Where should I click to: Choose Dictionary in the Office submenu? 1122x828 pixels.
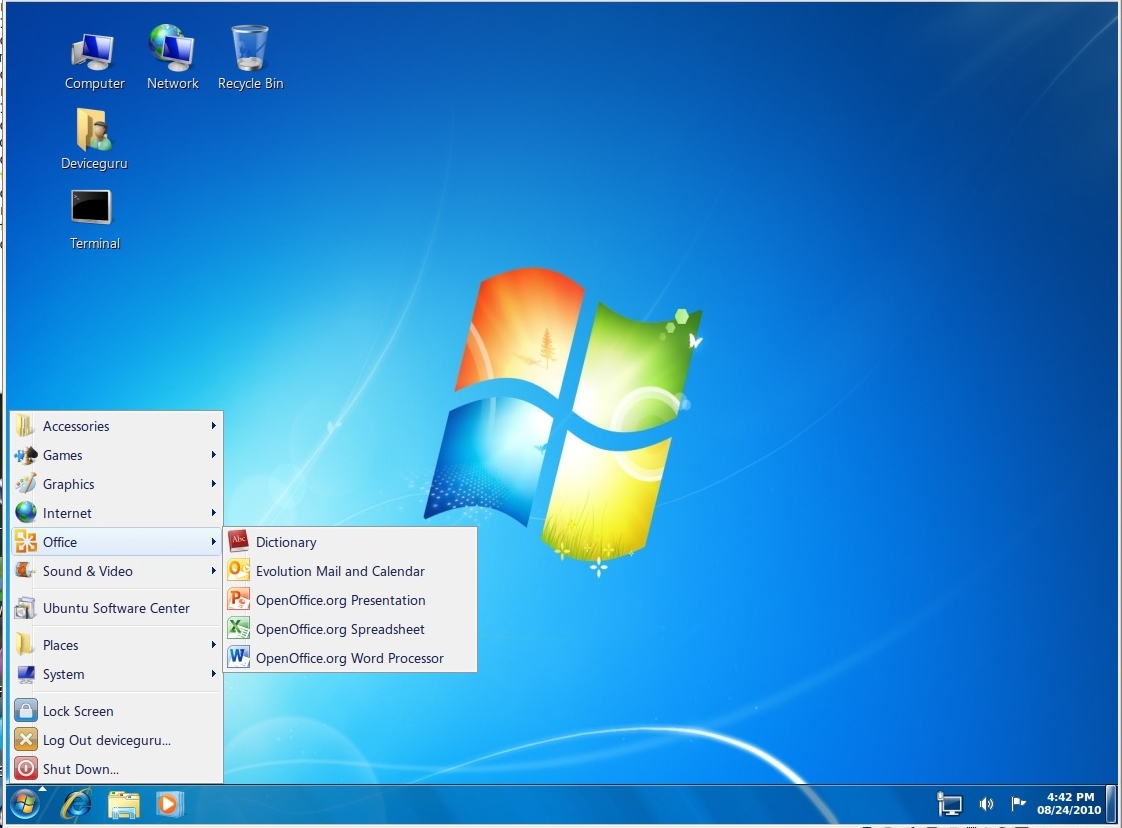(x=350, y=542)
